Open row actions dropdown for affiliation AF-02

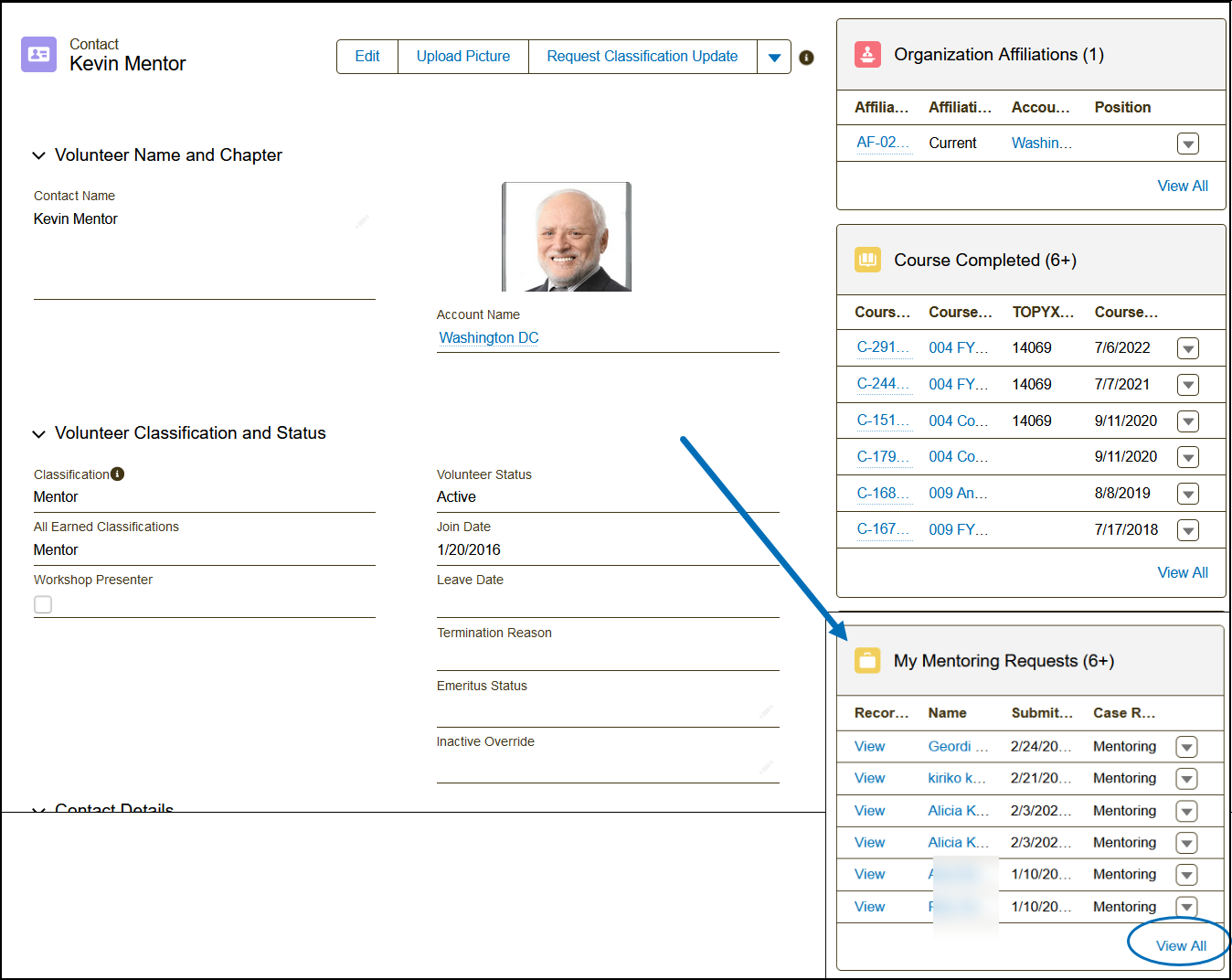pyautogui.click(x=1187, y=144)
